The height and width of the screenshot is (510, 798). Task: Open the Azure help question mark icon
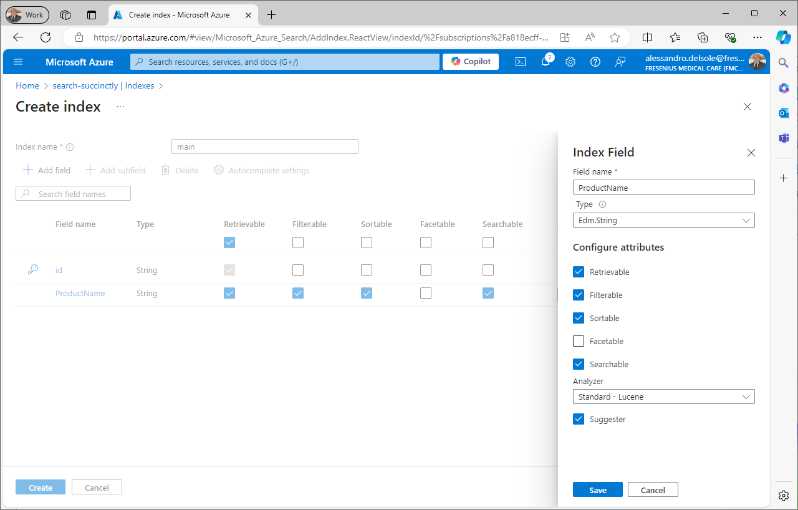(x=595, y=62)
